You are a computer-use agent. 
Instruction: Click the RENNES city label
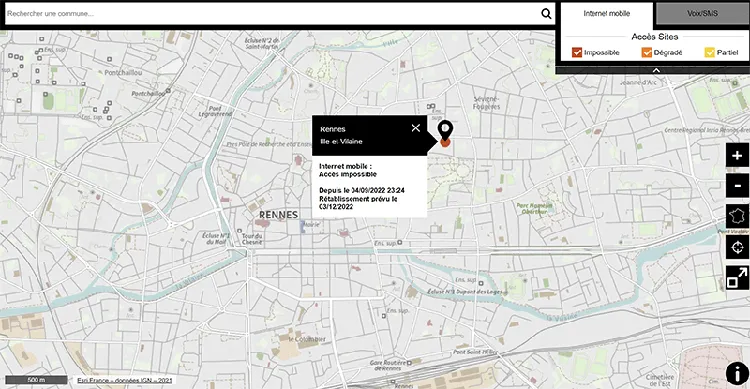tap(278, 215)
